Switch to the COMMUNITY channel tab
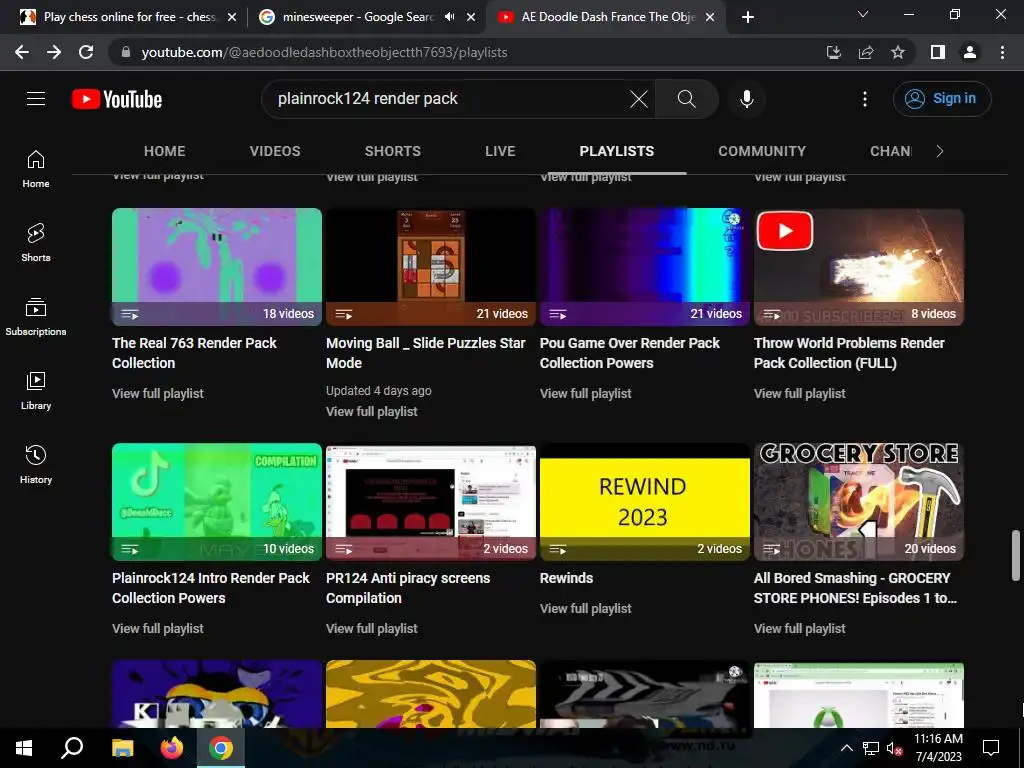This screenshot has width=1024, height=768. [x=762, y=151]
